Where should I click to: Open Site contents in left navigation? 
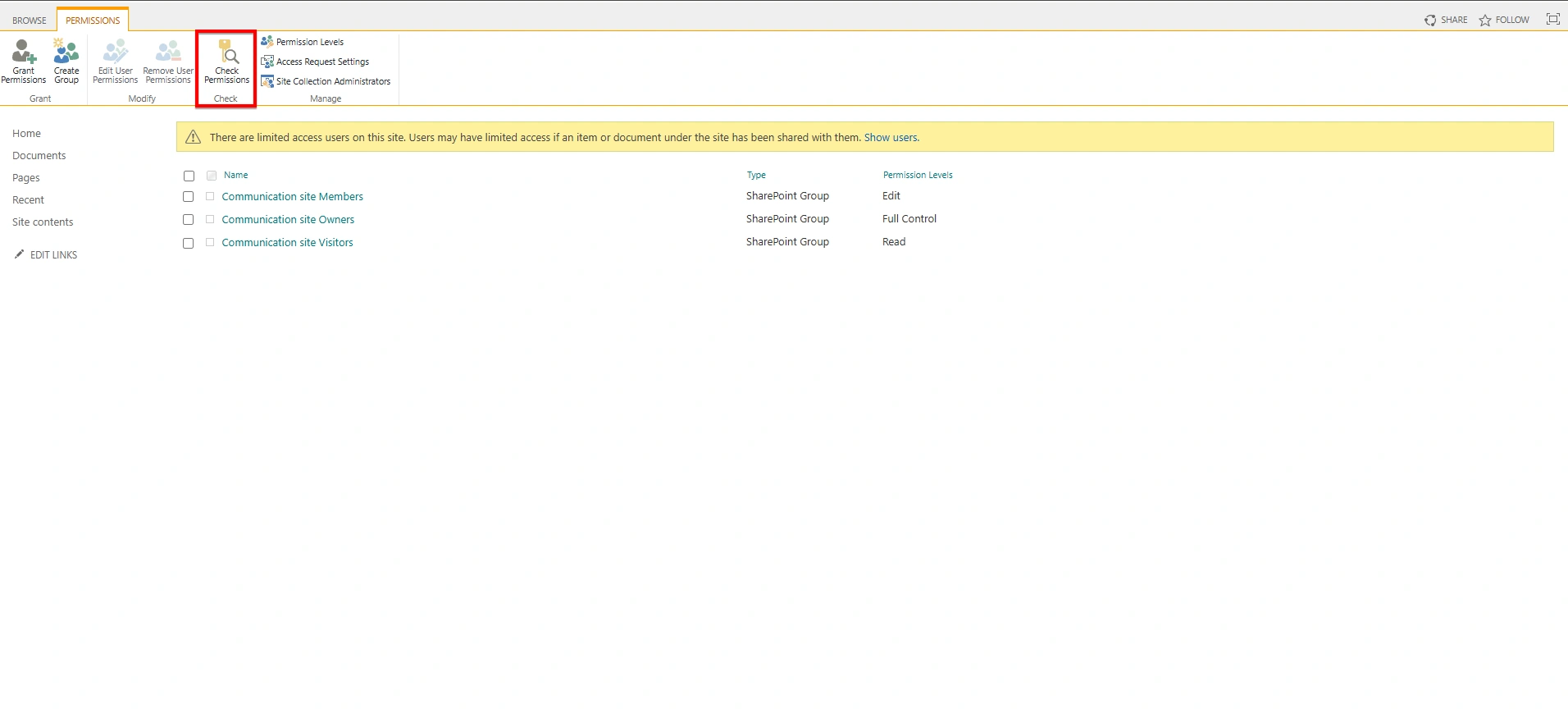click(43, 222)
